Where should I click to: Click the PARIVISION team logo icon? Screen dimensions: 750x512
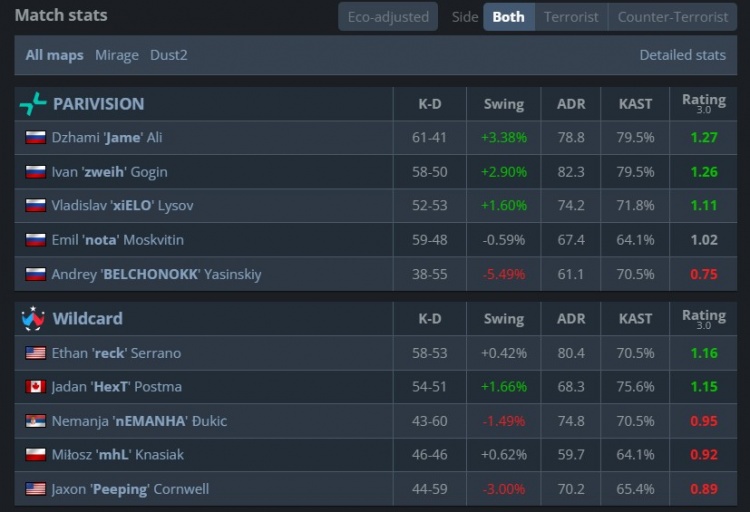point(33,104)
